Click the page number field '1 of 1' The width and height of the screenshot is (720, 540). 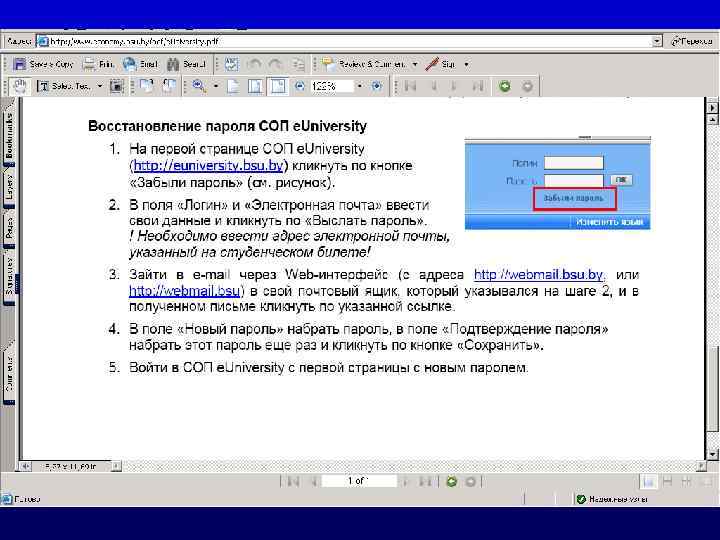coord(359,481)
